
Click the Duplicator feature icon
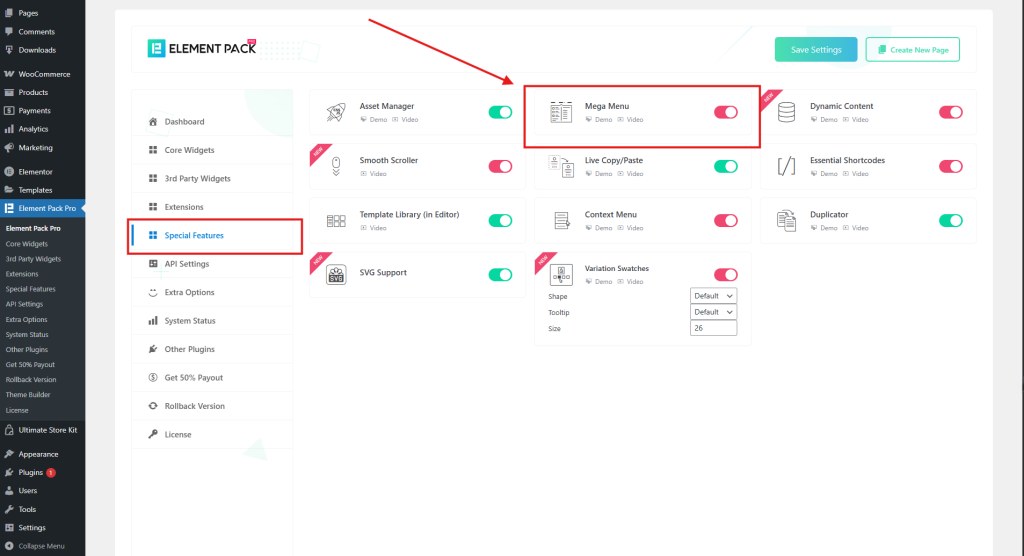(x=787, y=220)
